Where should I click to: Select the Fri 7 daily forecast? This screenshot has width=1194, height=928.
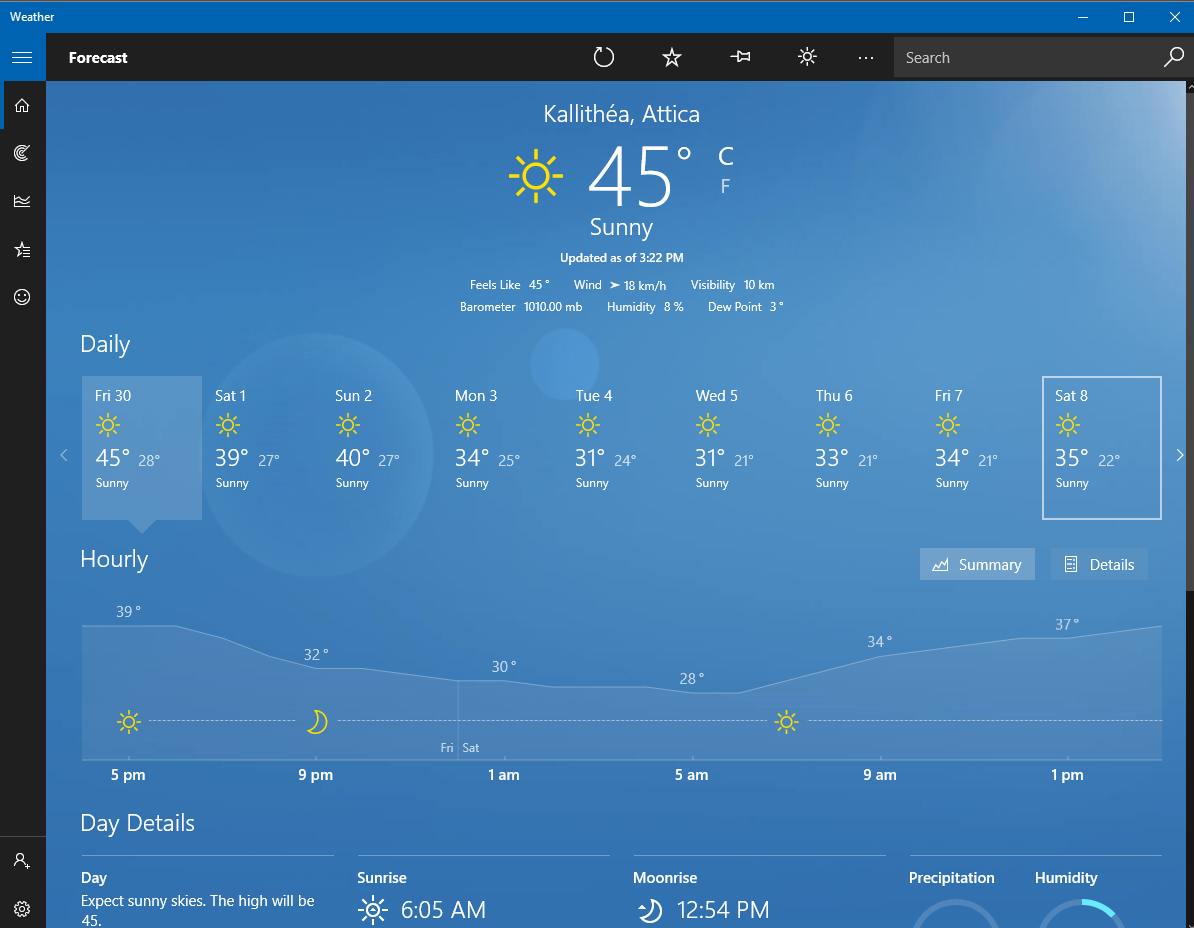click(982, 448)
